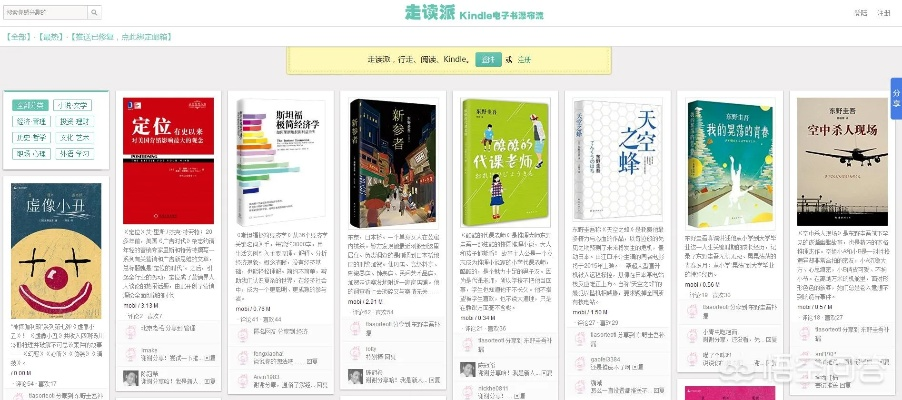
Task: Open the 定位 red book cover
Action: (x=169, y=161)
